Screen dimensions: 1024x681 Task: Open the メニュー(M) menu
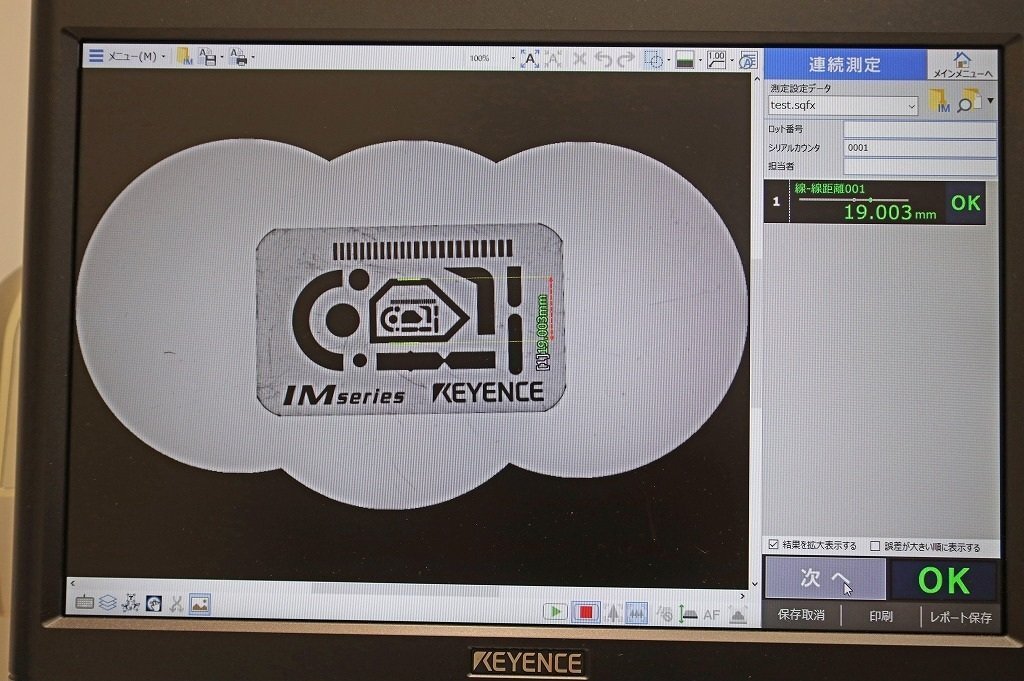pos(127,56)
